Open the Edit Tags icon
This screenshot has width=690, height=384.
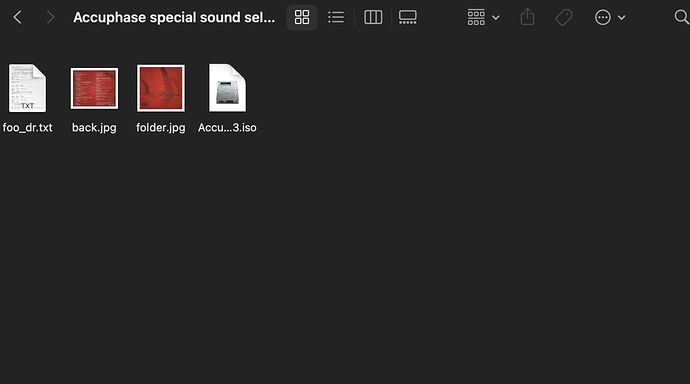564,18
